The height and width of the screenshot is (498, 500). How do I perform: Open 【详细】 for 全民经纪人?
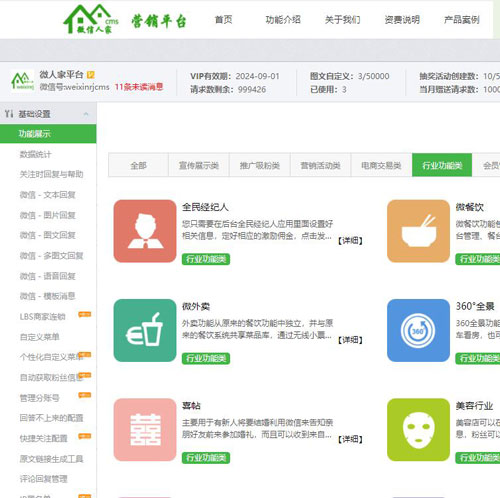click(350, 241)
